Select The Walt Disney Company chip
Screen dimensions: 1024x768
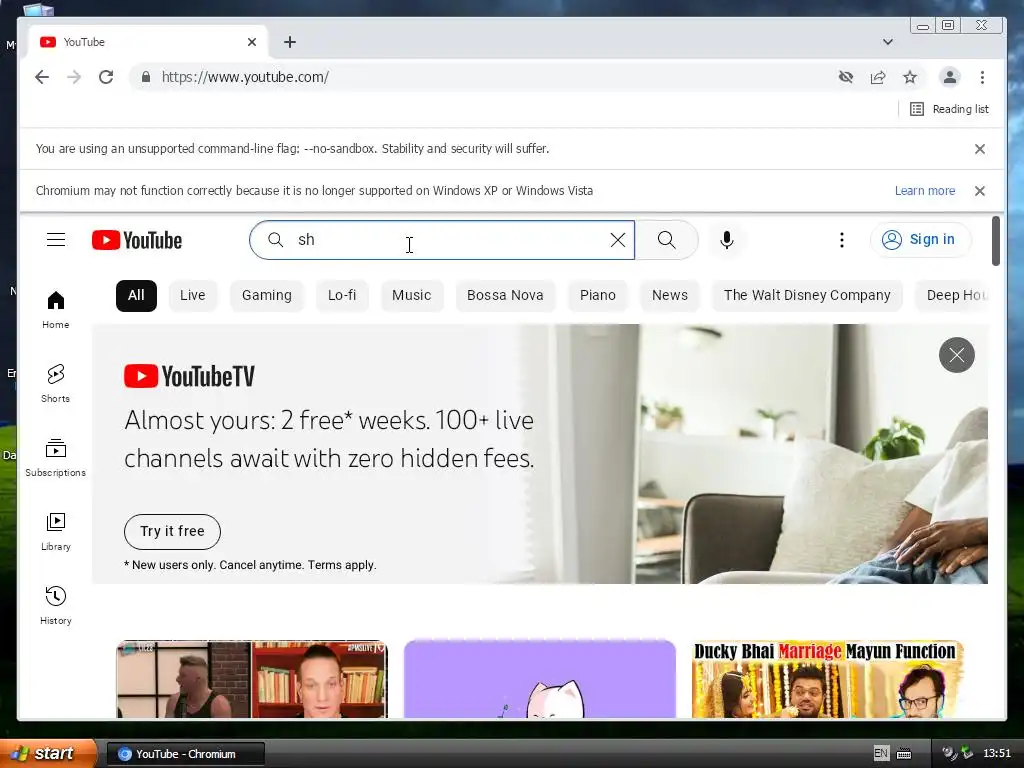point(807,295)
